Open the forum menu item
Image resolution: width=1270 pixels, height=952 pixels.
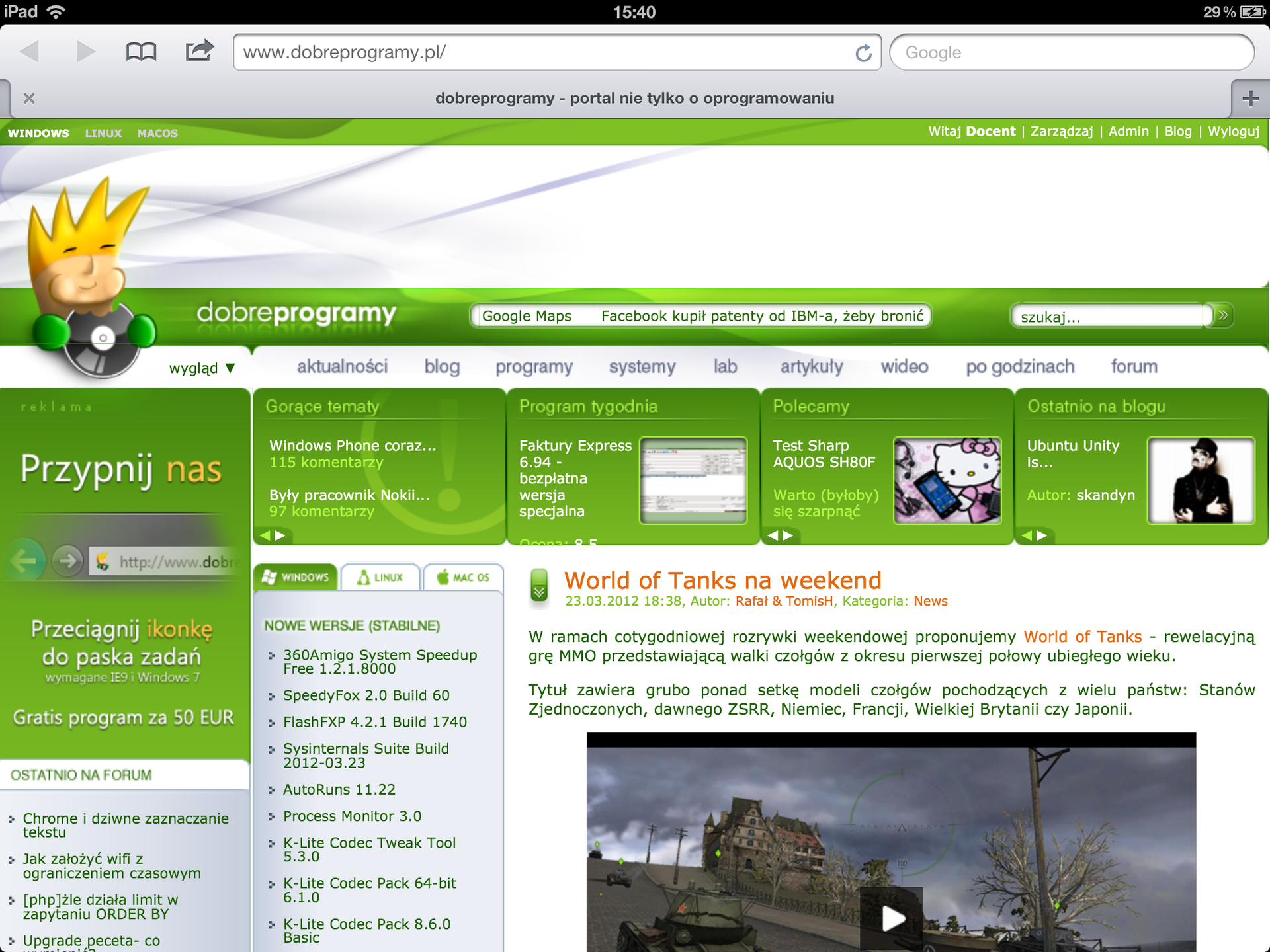1134,366
